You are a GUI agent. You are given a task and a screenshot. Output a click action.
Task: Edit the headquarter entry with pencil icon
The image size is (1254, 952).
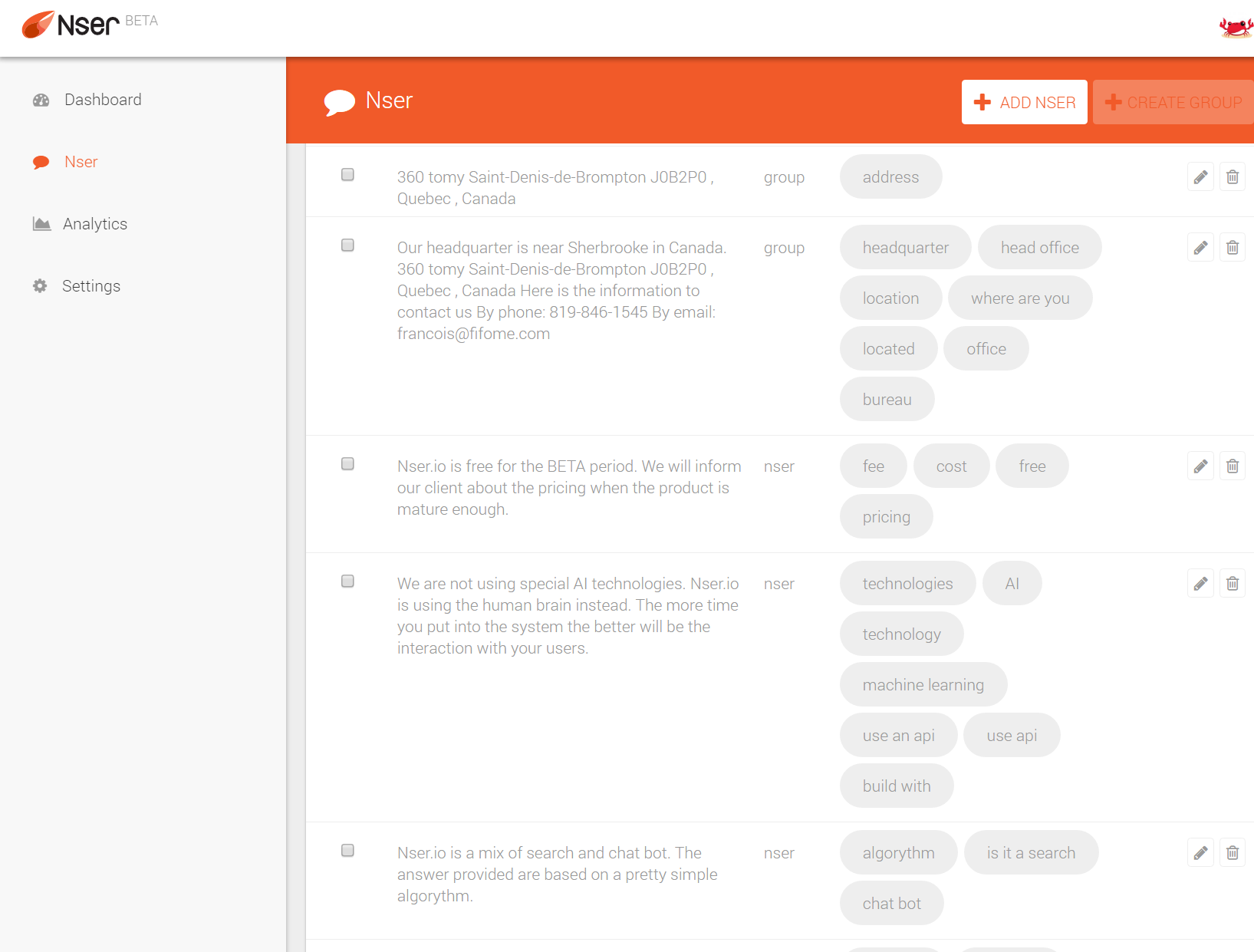pos(1200,248)
